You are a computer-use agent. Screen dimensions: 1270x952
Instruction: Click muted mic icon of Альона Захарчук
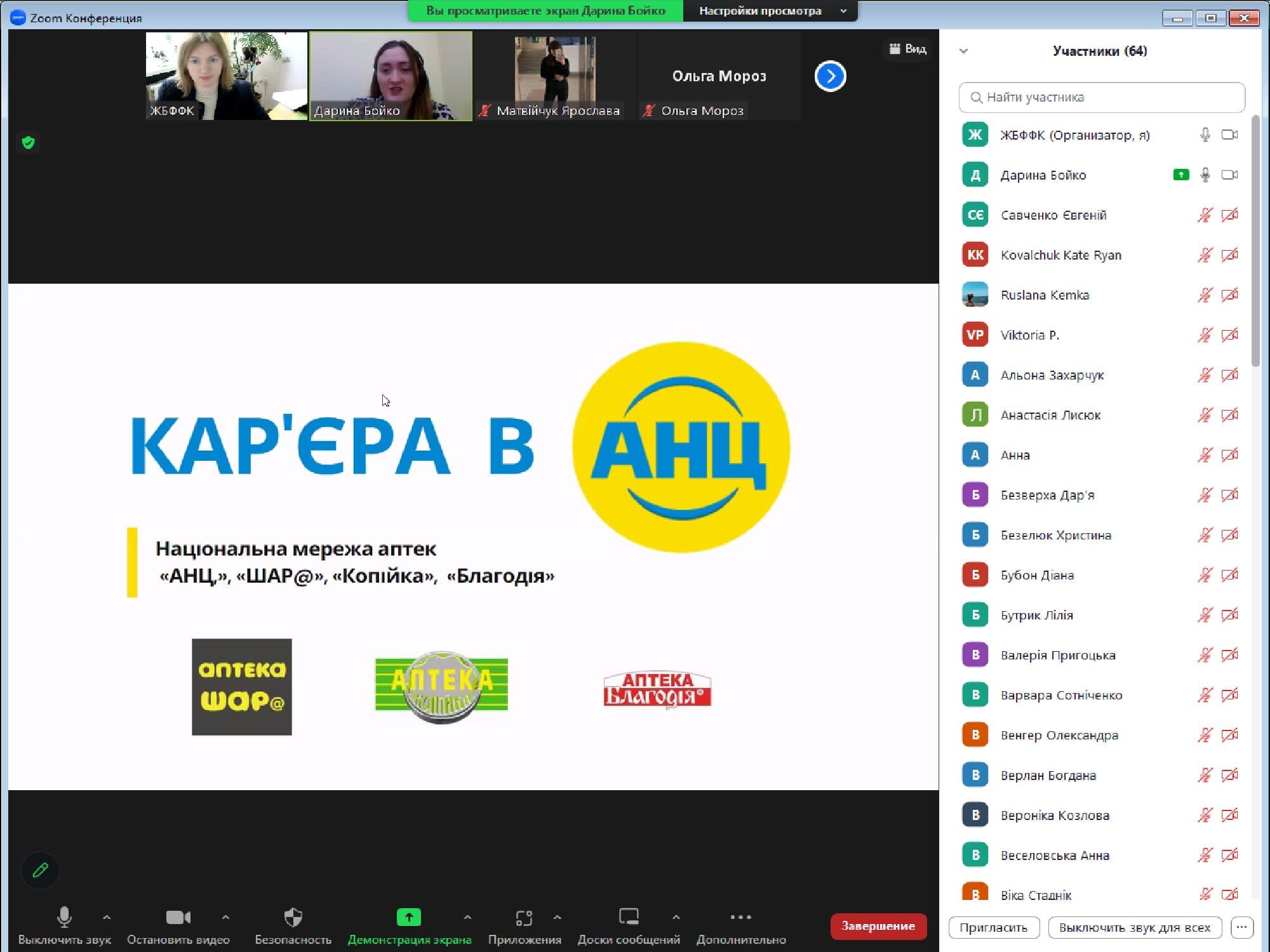point(1205,374)
